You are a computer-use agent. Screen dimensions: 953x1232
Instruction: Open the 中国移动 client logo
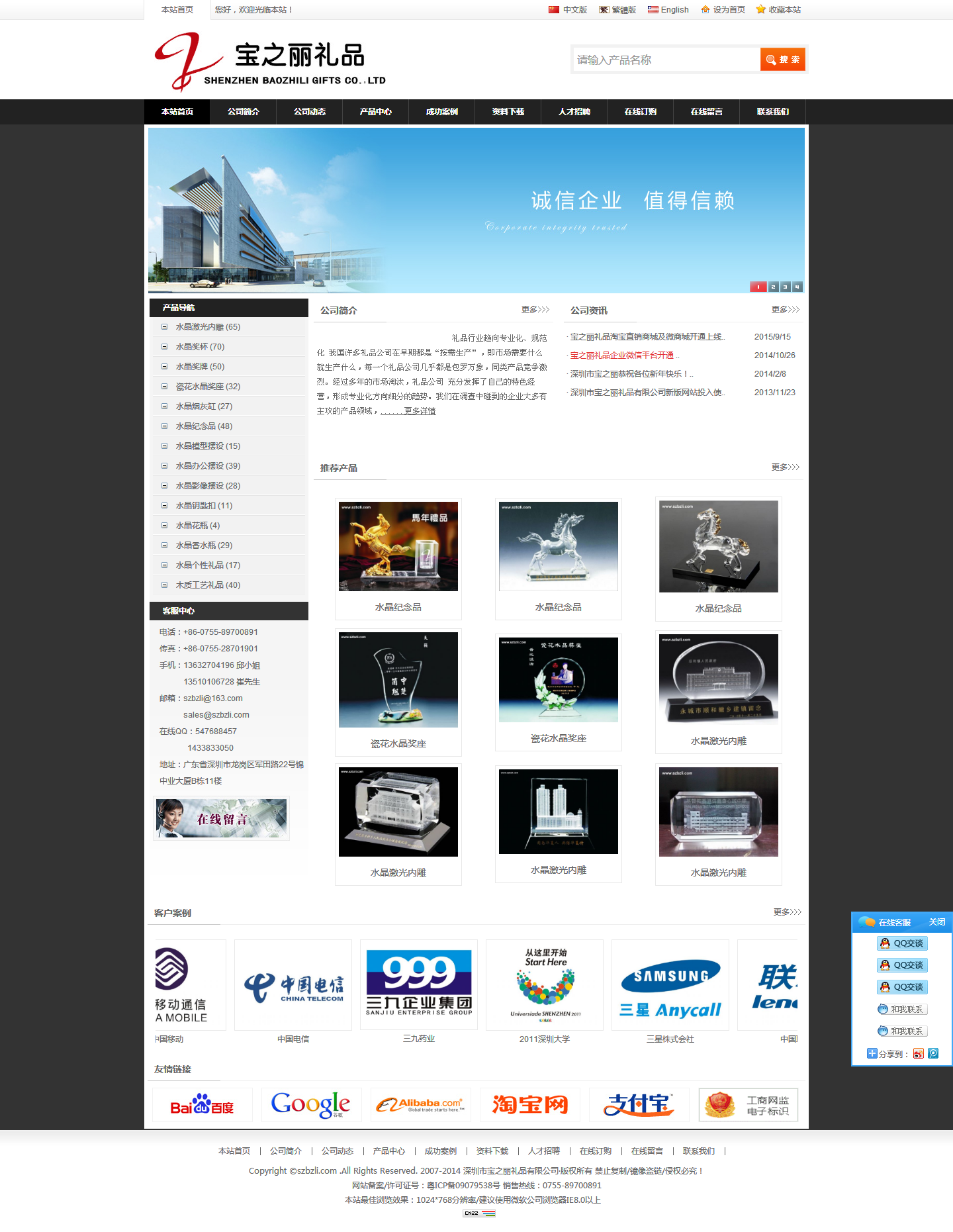[x=191, y=985]
